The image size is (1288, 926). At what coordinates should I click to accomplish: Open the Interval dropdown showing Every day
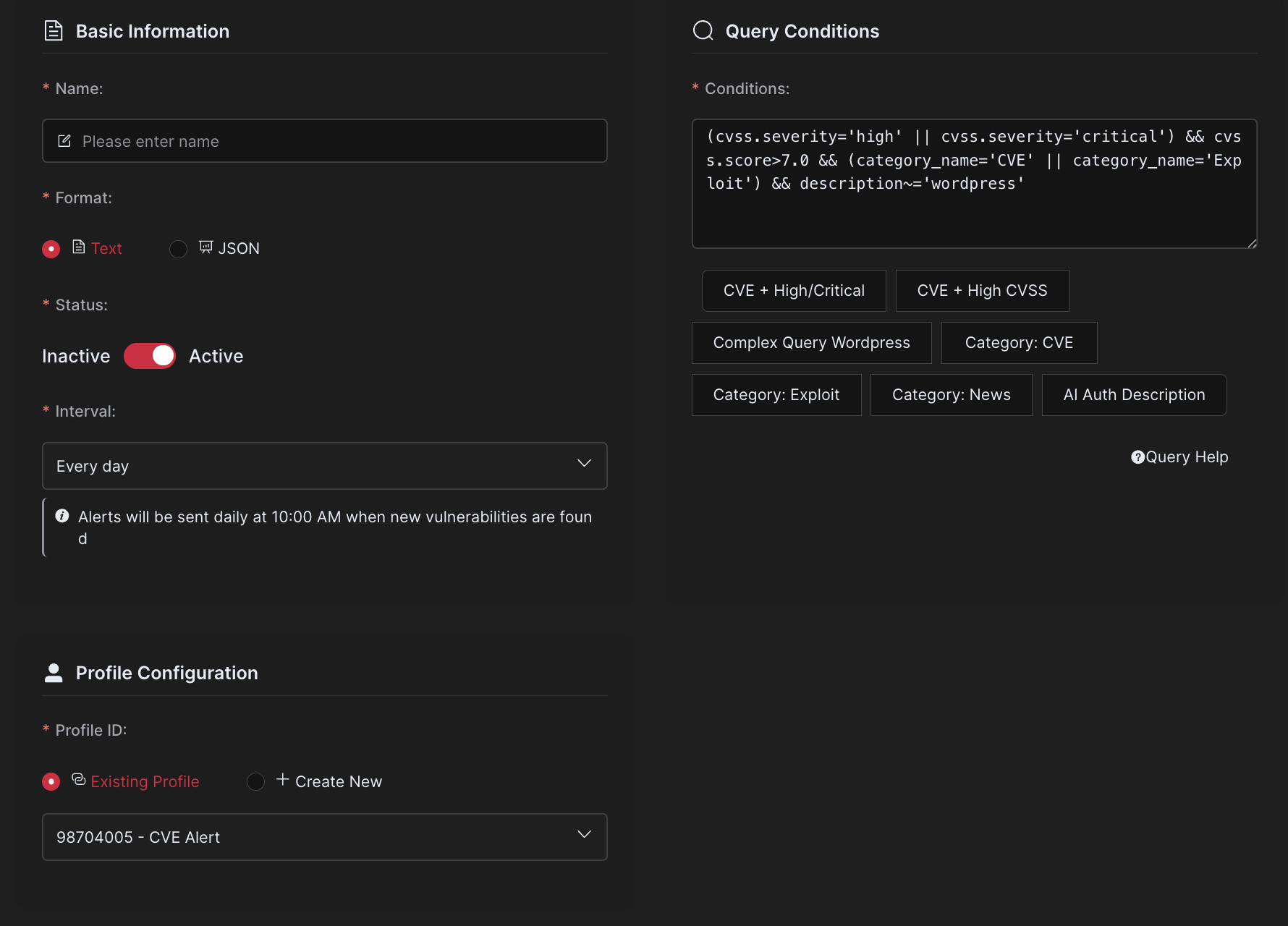tap(325, 466)
